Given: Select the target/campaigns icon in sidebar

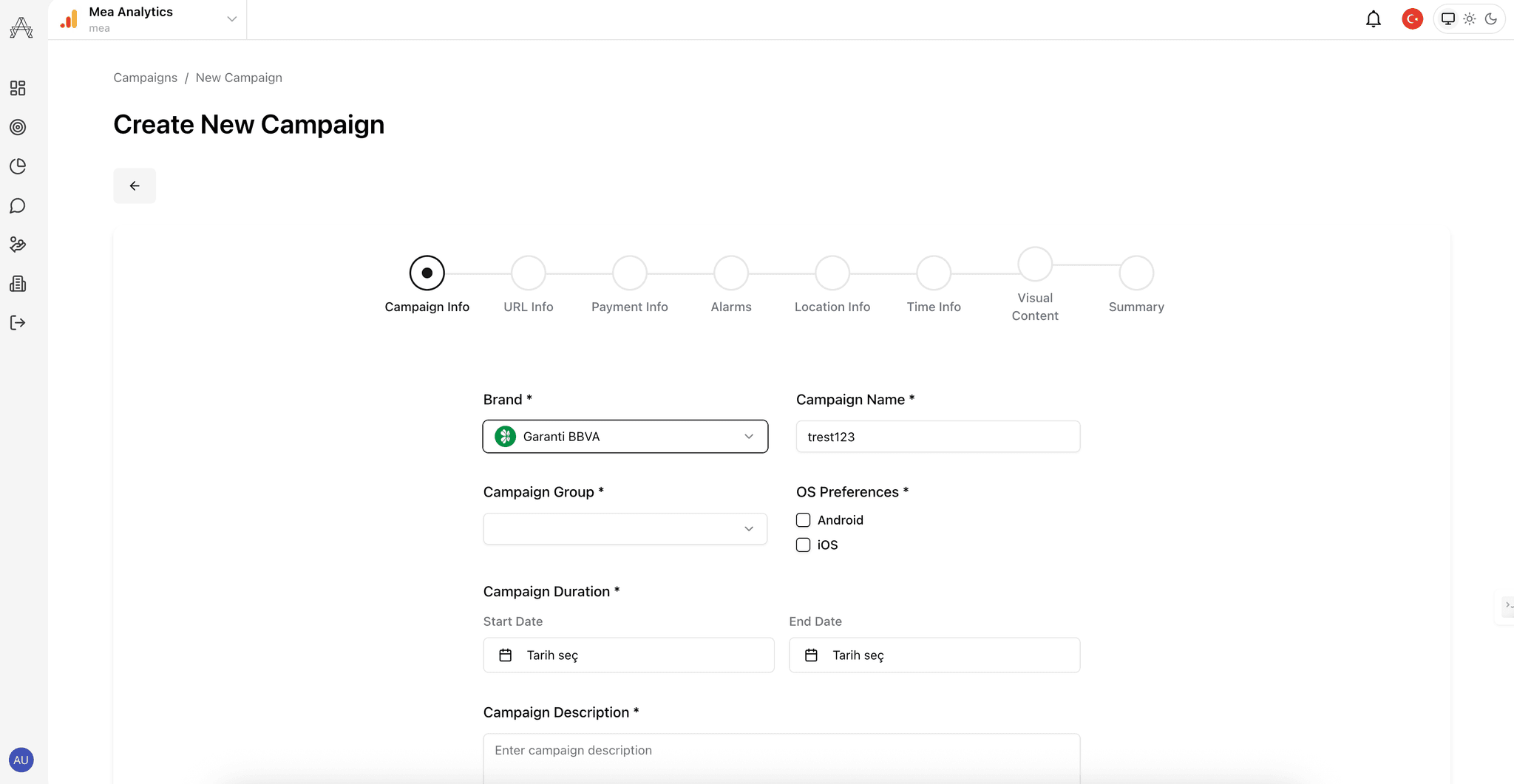Looking at the screenshot, I should pyautogui.click(x=18, y=127).
